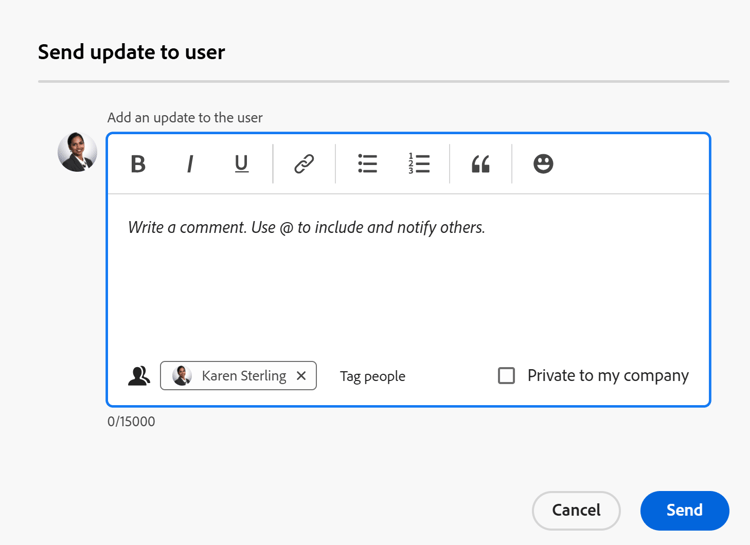Toggle bold formatting

138,164
